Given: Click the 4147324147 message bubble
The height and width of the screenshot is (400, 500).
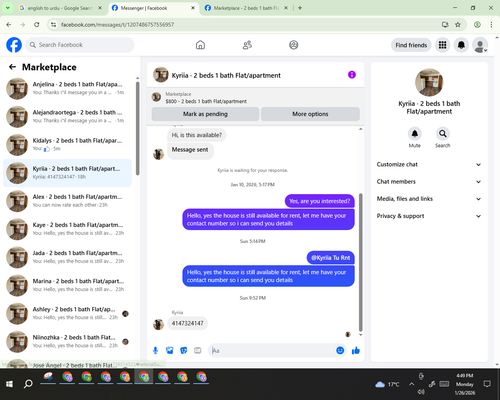Looking at the screenshot, I should click(187, 323).
